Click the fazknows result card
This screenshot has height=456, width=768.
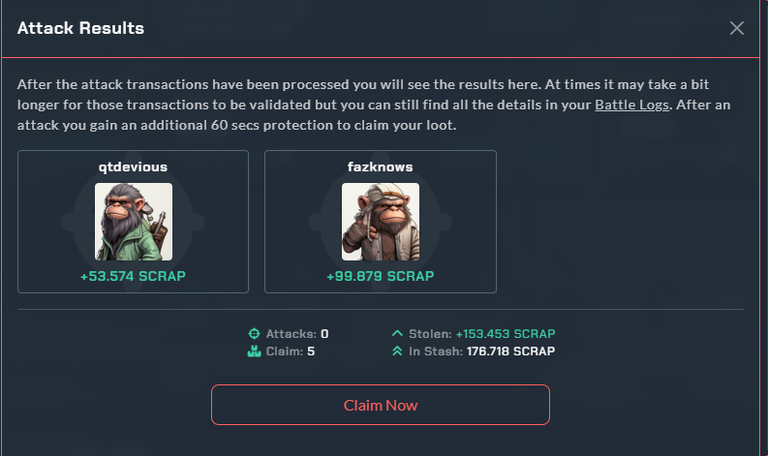[381, 222]
